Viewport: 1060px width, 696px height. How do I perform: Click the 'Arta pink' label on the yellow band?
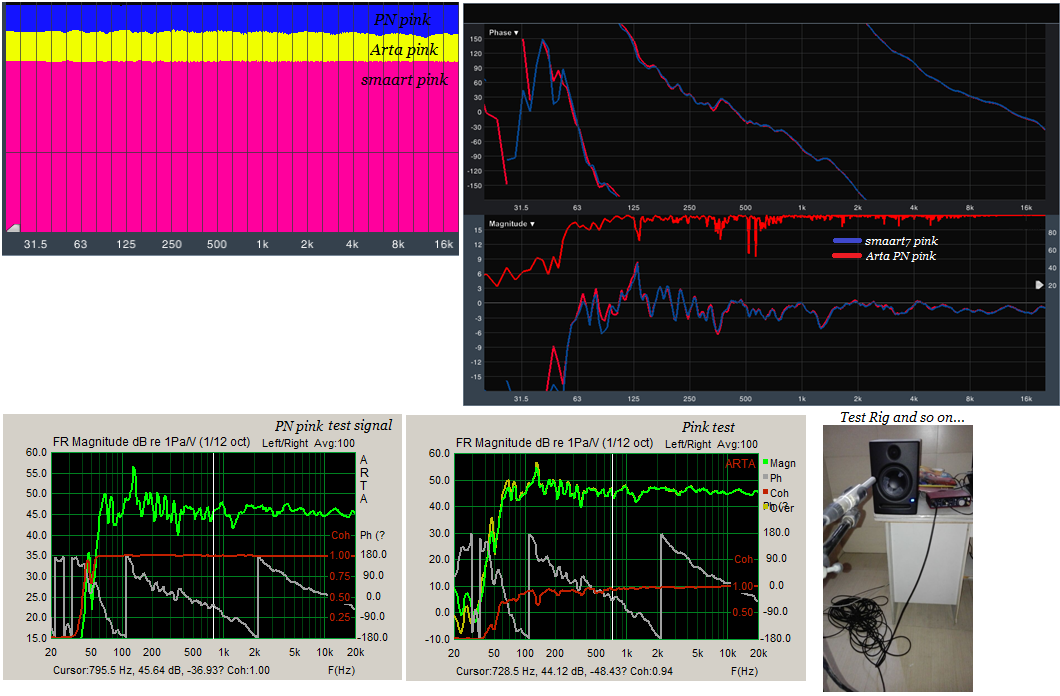[404, 49]
